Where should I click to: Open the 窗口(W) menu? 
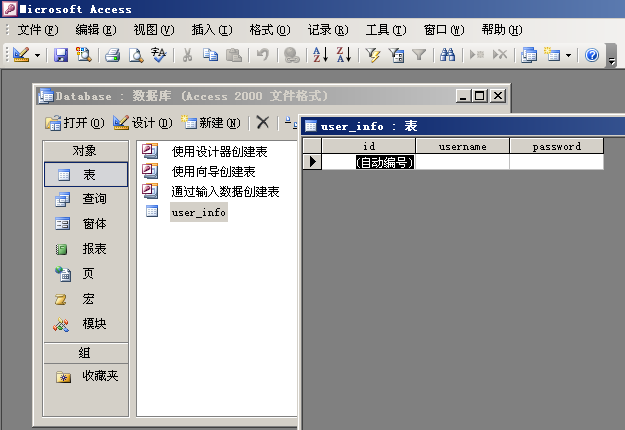[x=444, y=30]
